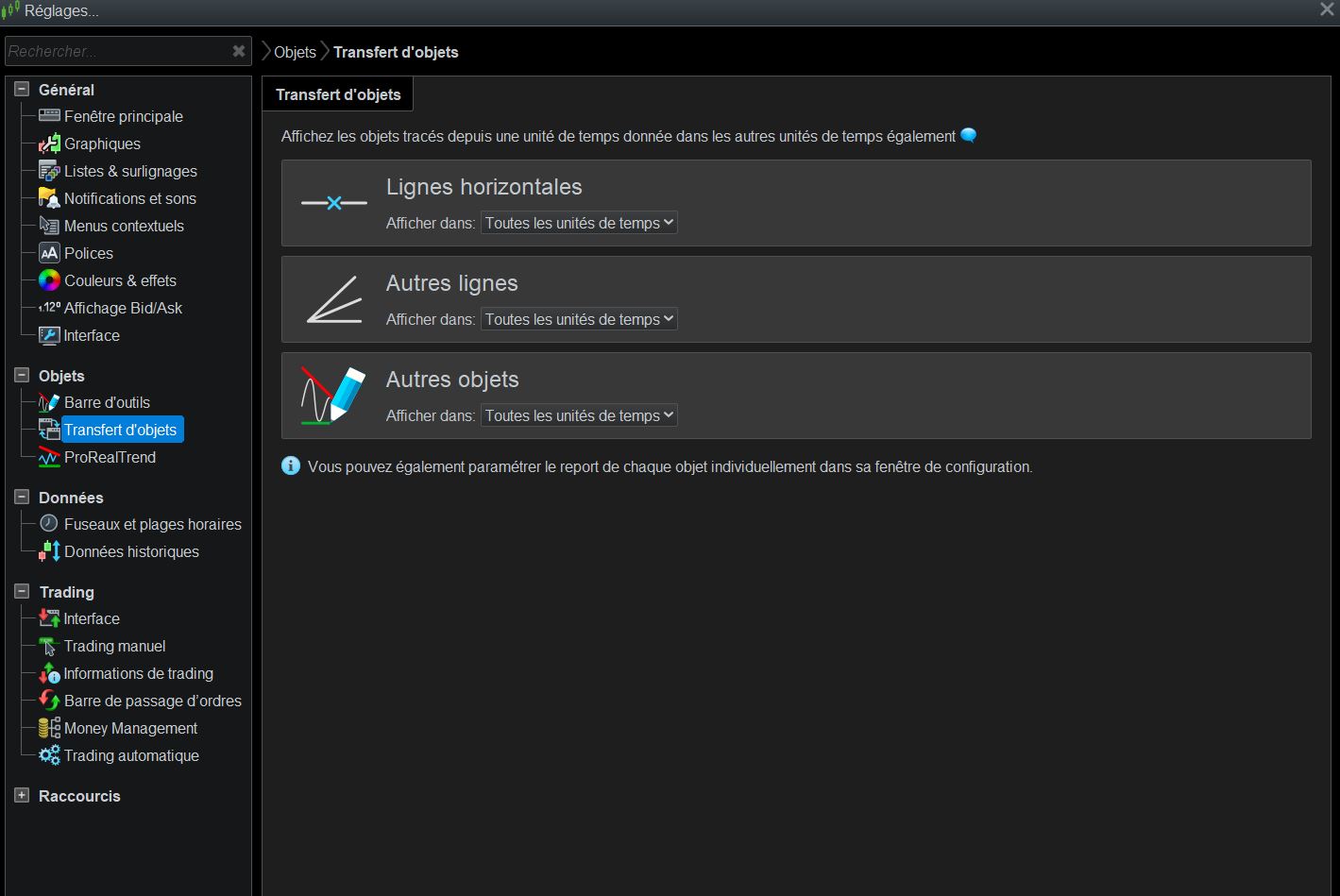
Task: Click the blue help bubble icon
Action: click(x=968, y=136)
